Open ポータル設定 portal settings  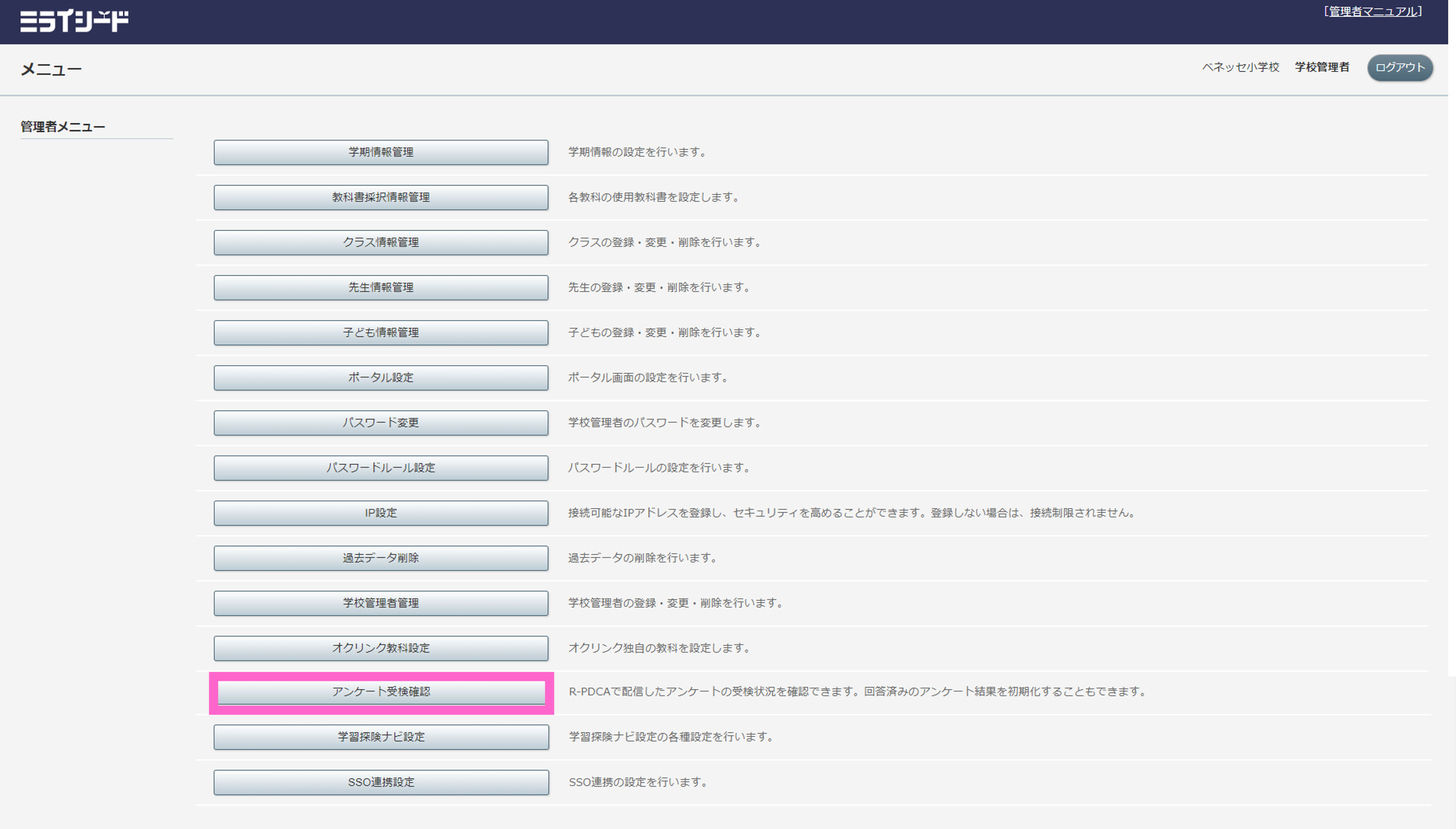point(380,377)
